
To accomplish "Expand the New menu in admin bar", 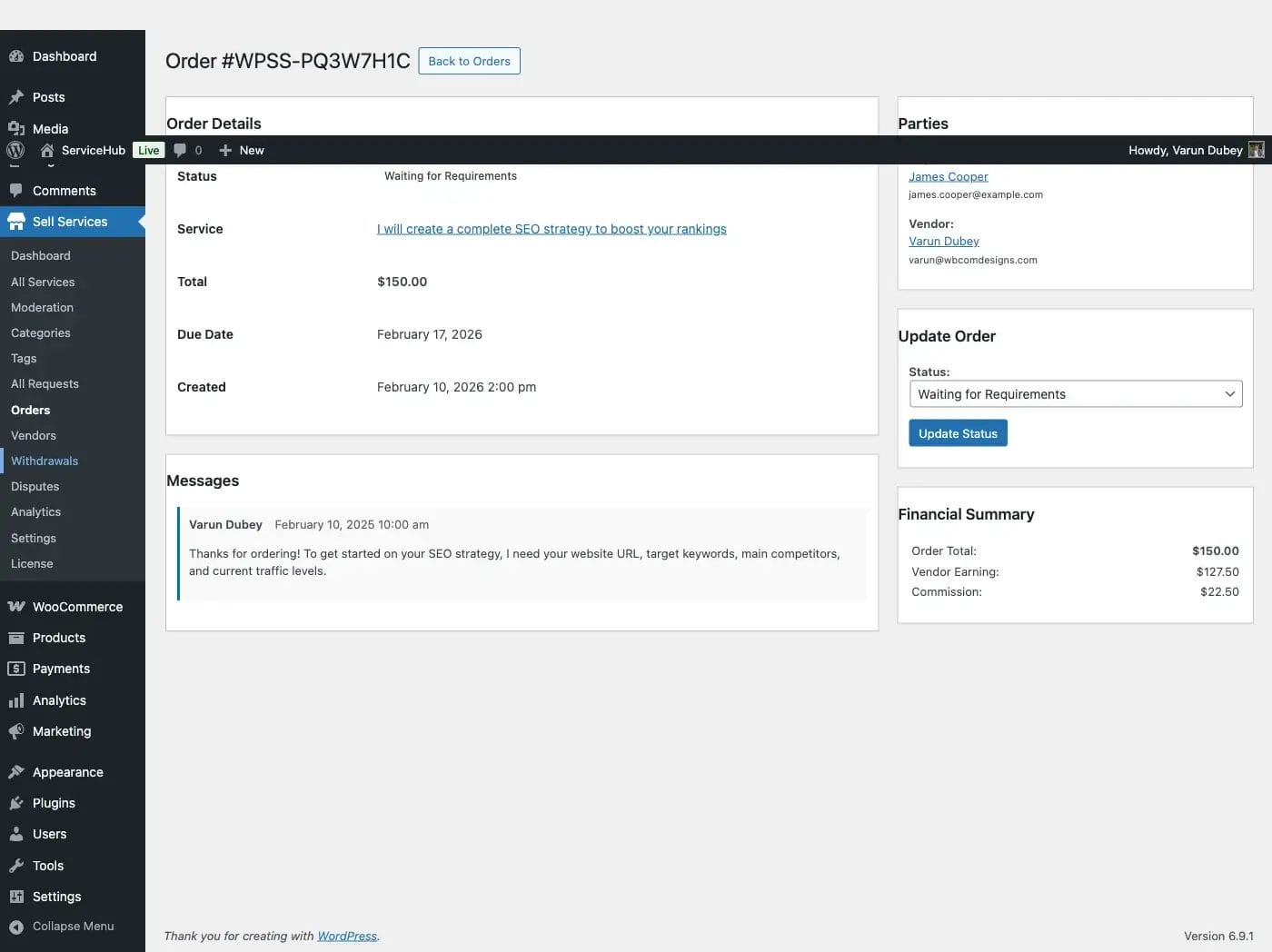I will point(241,150).
